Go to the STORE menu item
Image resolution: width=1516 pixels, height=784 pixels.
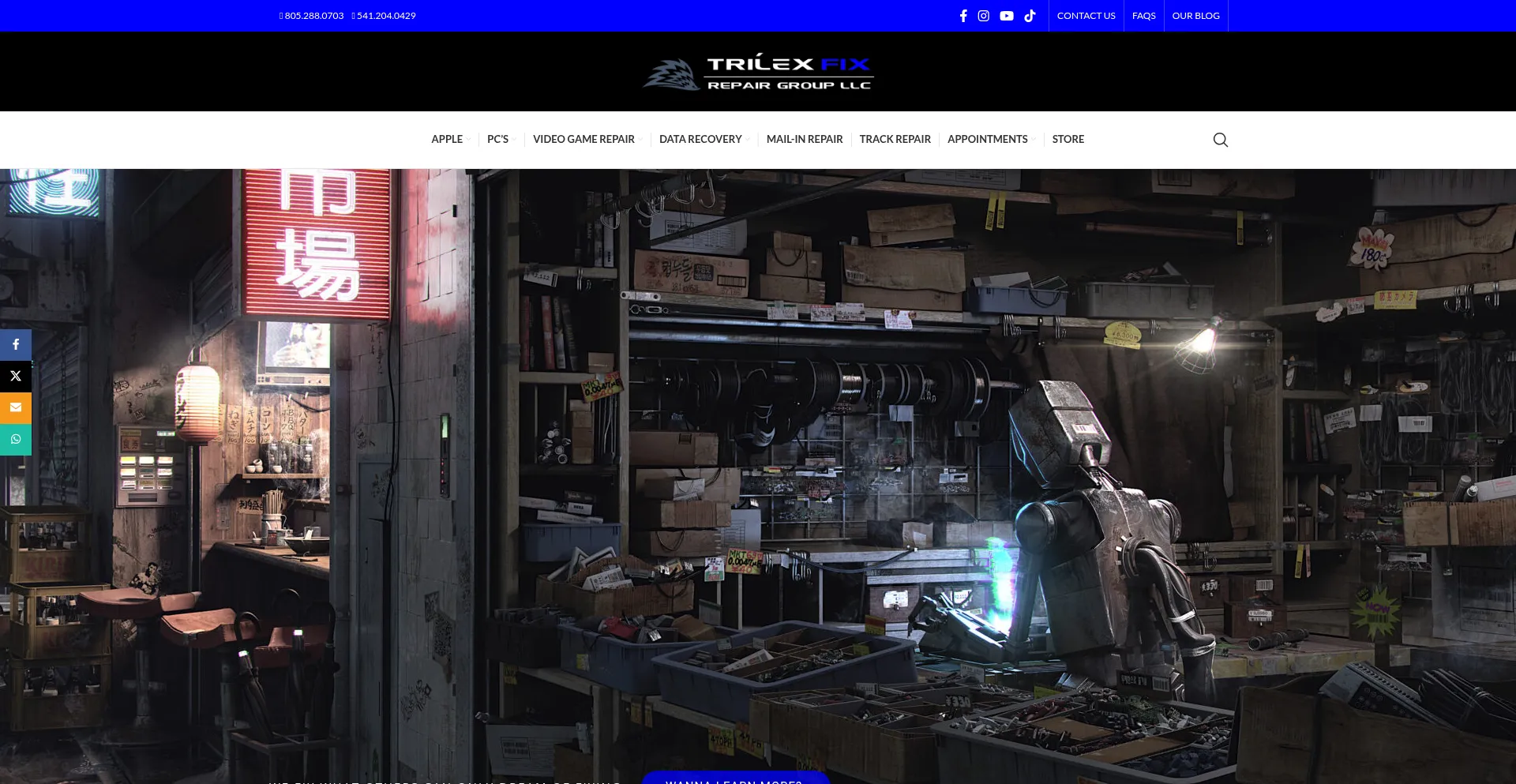point(1068,139)
